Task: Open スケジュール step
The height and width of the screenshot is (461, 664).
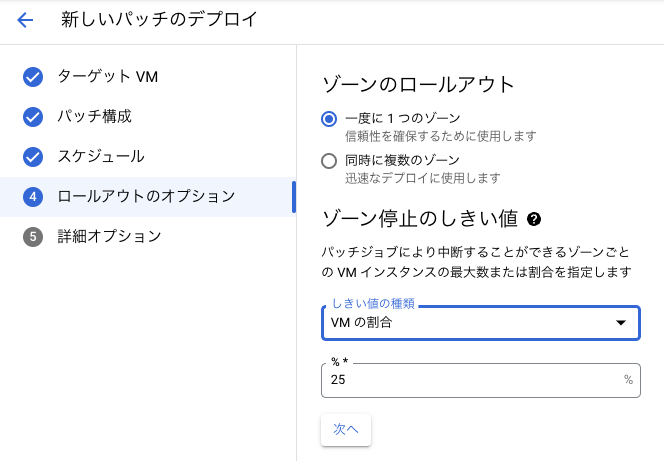Action: pyautogui.click(x=101, y=157)
